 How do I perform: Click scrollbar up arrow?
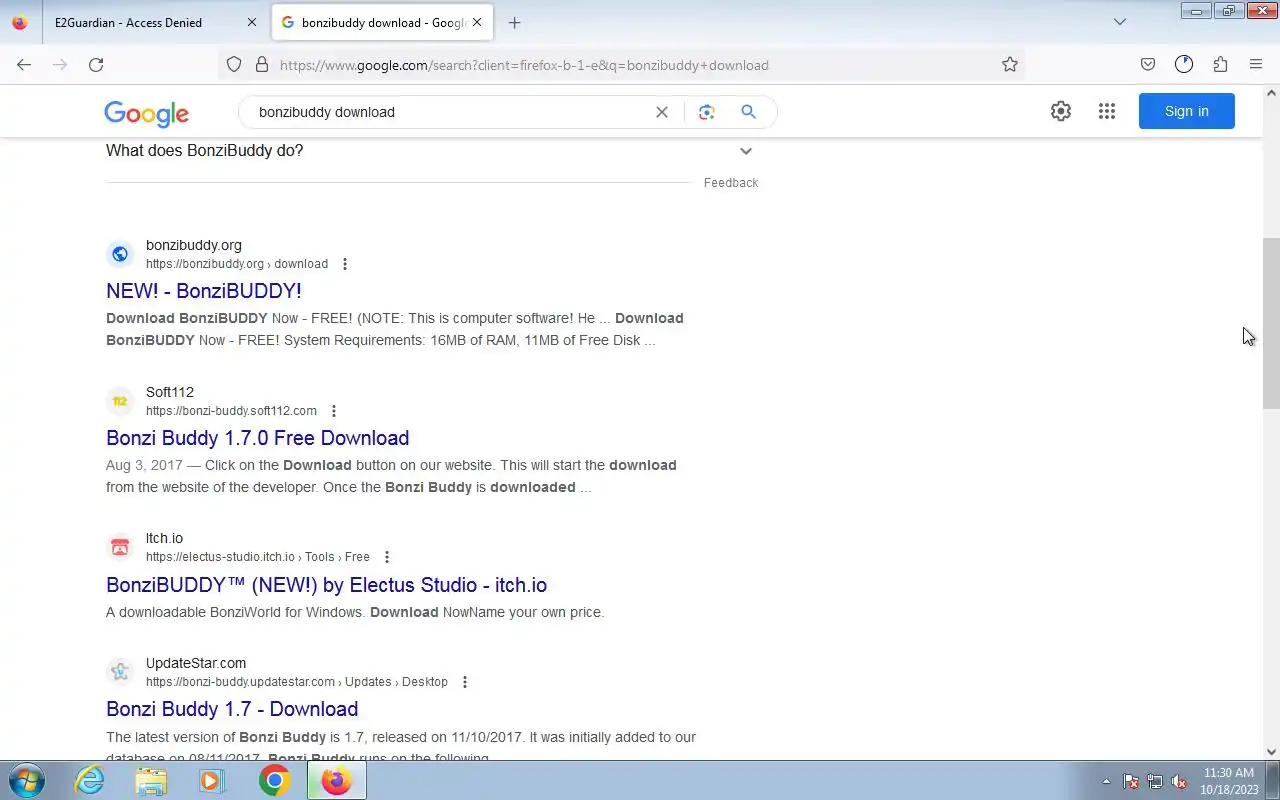[x=1271, y=93]
